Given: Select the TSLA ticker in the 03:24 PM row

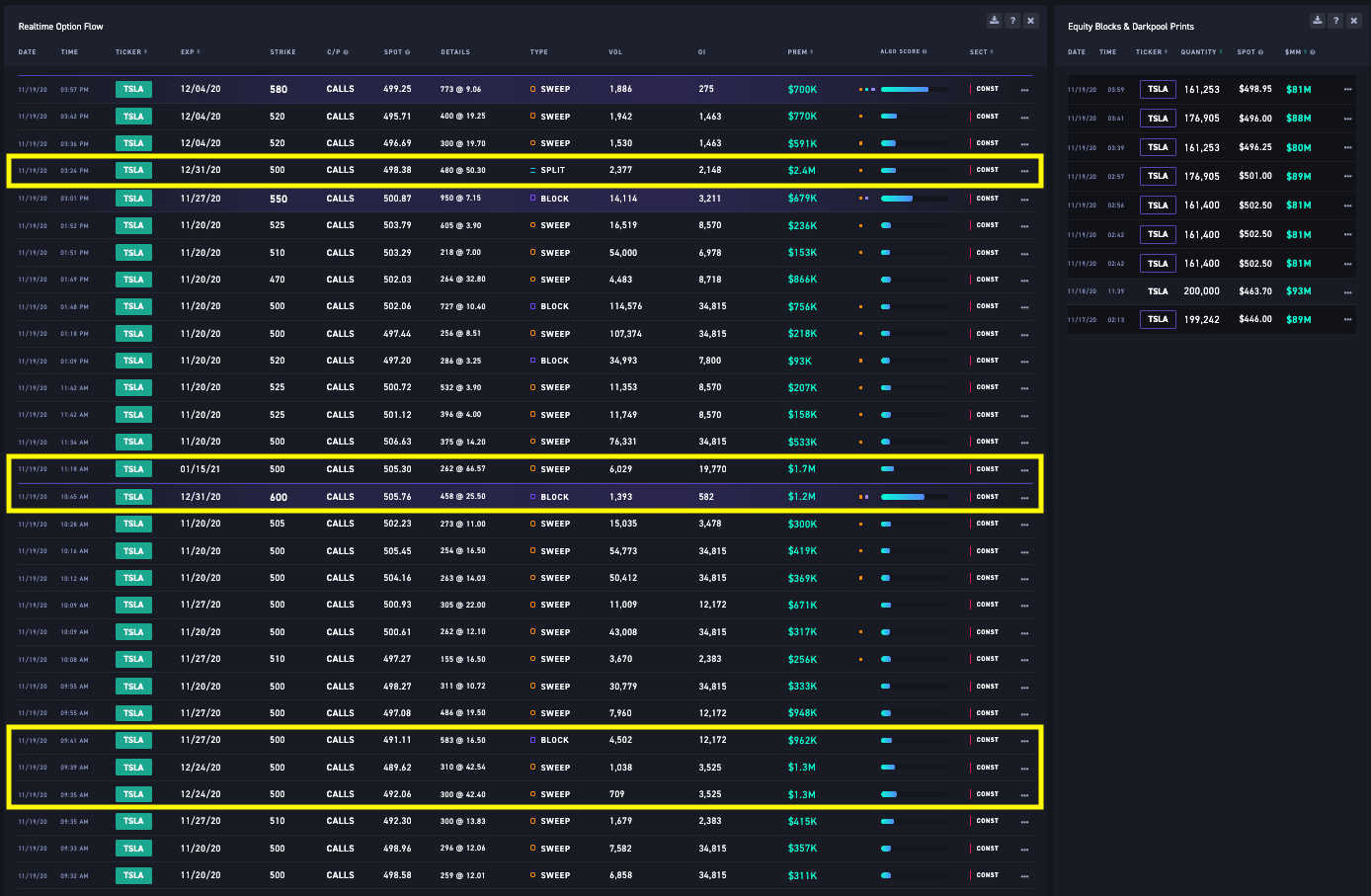Looking at the screenshot, I should click(133, 170).
